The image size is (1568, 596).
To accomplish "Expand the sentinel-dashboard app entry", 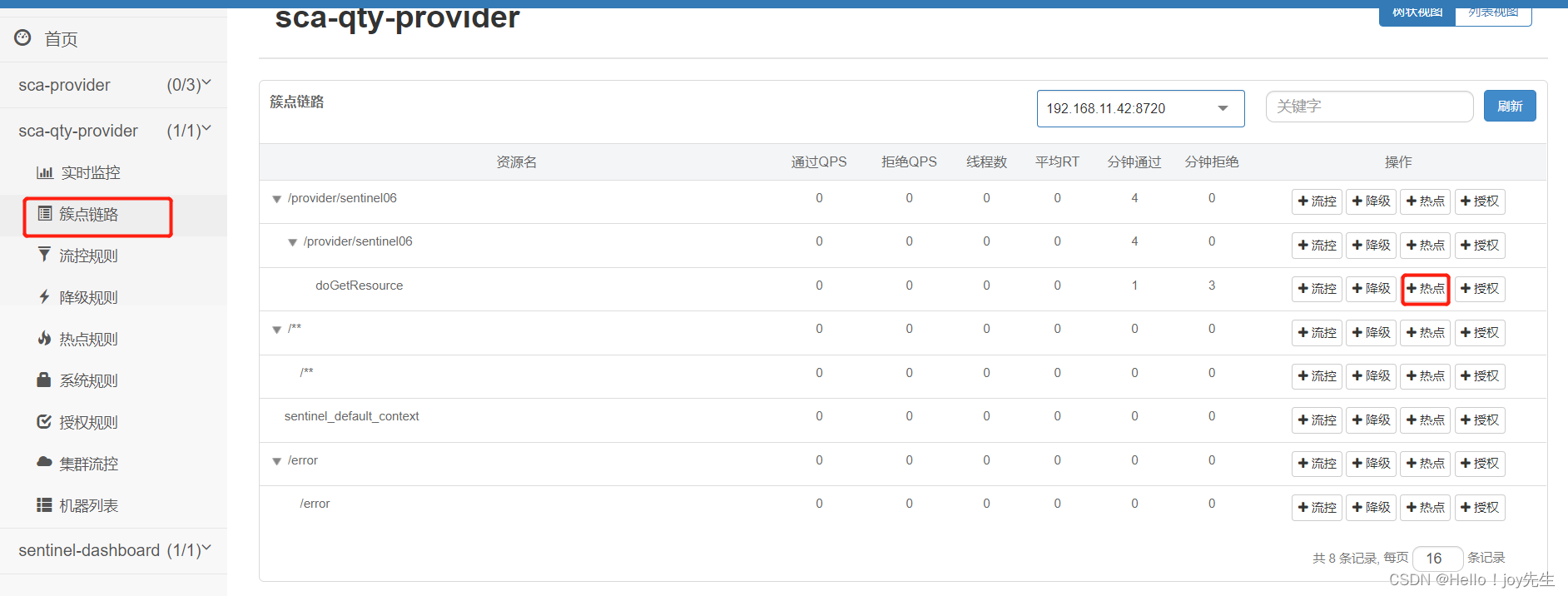I will pyautogui.click(x=113, y=550).
